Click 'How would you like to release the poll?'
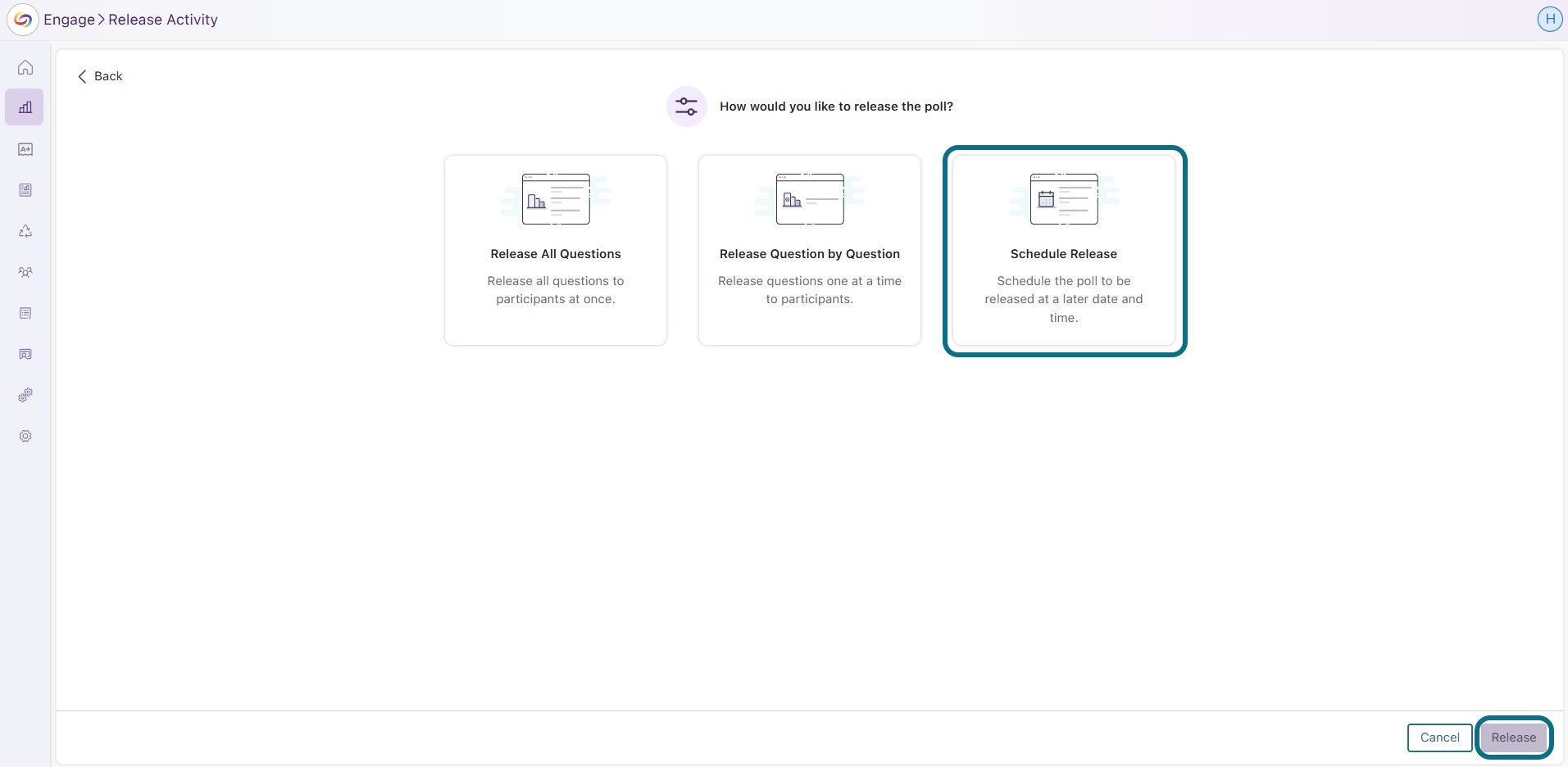The height and width of the screenshot is (767, 1568). (x=836, y=107)
